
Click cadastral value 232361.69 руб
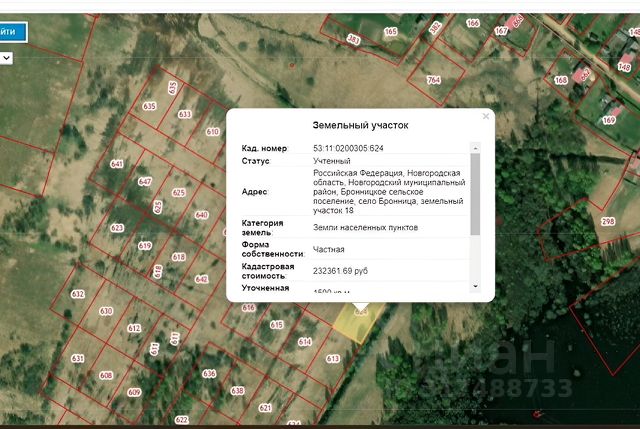pyautogui.click(x=340, y=271)
